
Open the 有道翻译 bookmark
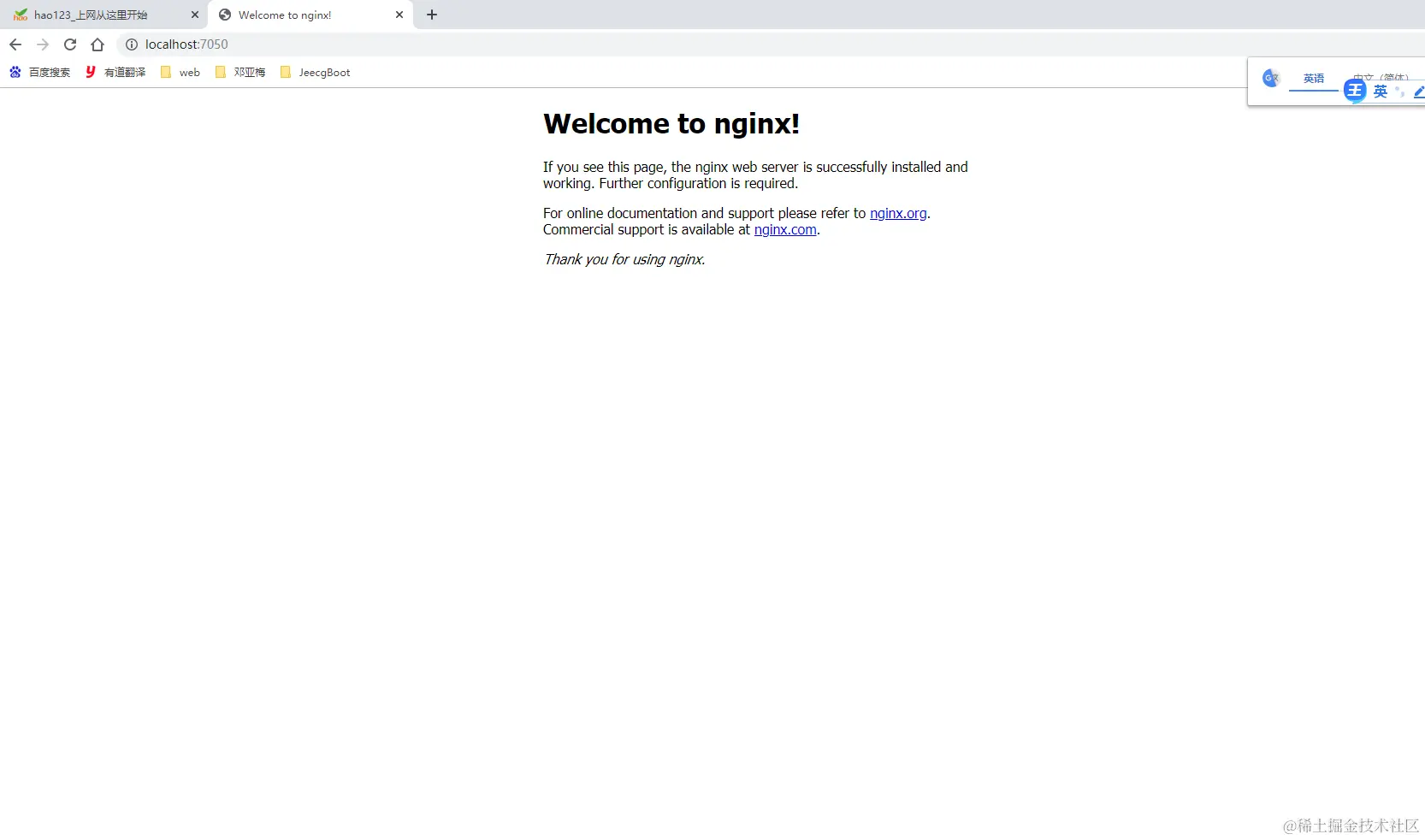pos(115,73)
